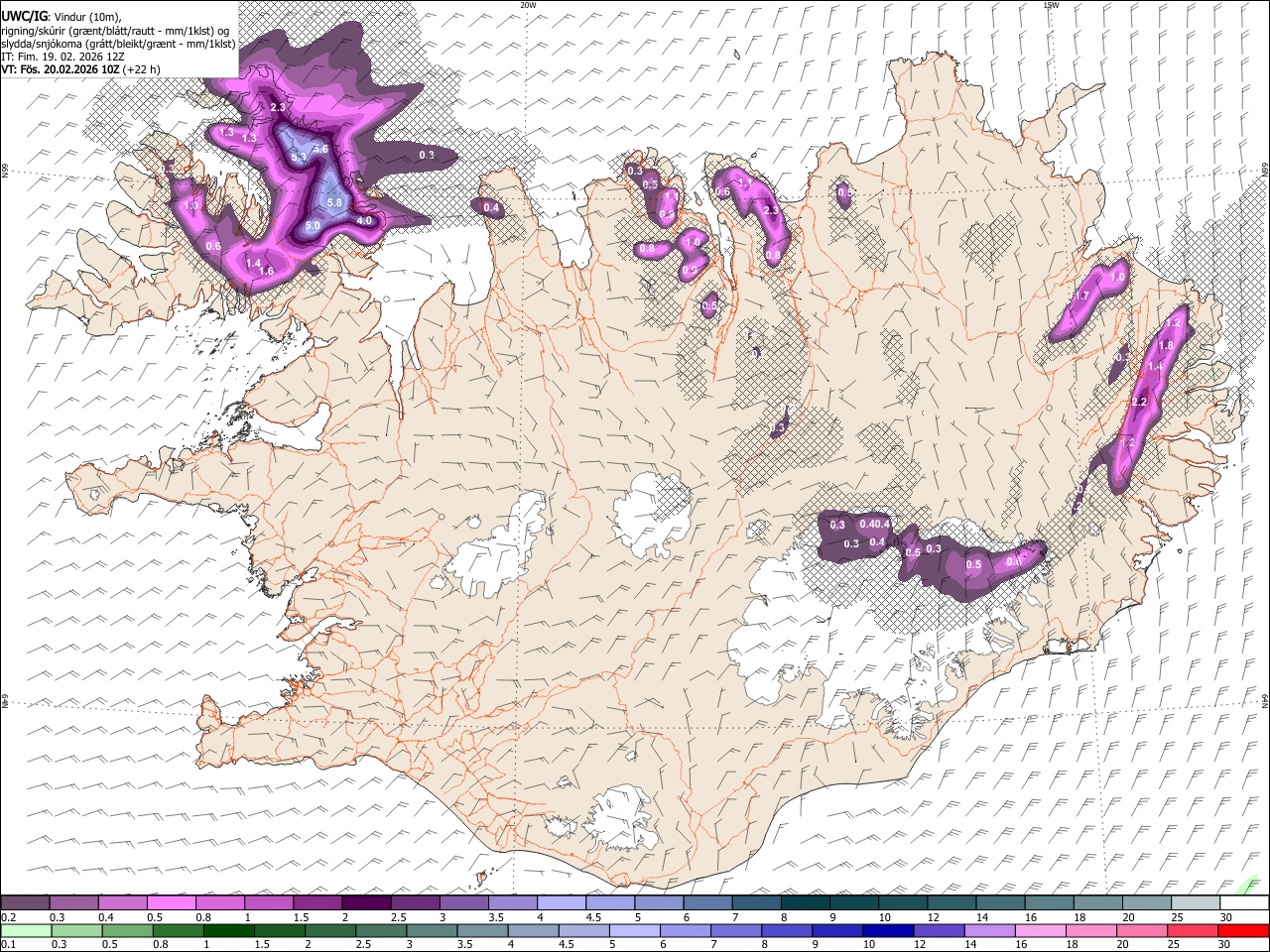Select the pale green 0.1 rain legend swatch

click(x=26, y=931)
